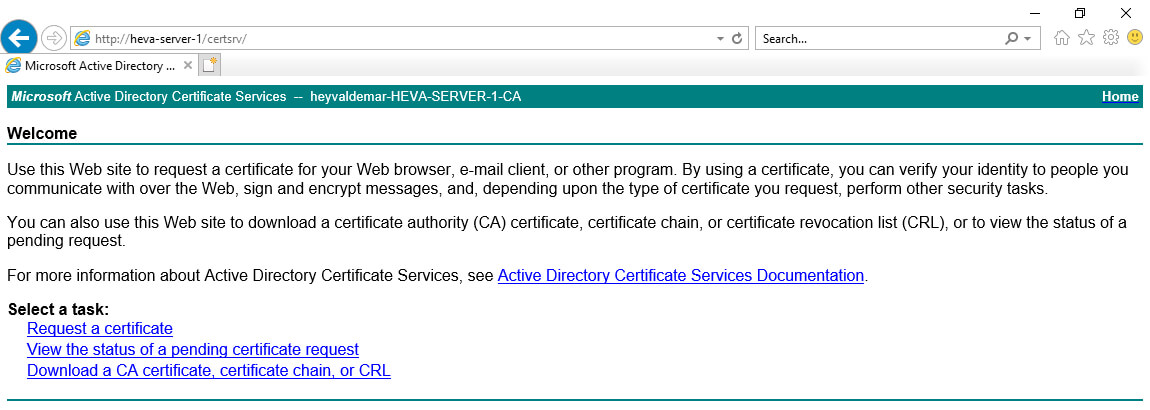Refresh the page with the reload icon
Viewport: 1150px width, 410px height.
coord(737,38)
